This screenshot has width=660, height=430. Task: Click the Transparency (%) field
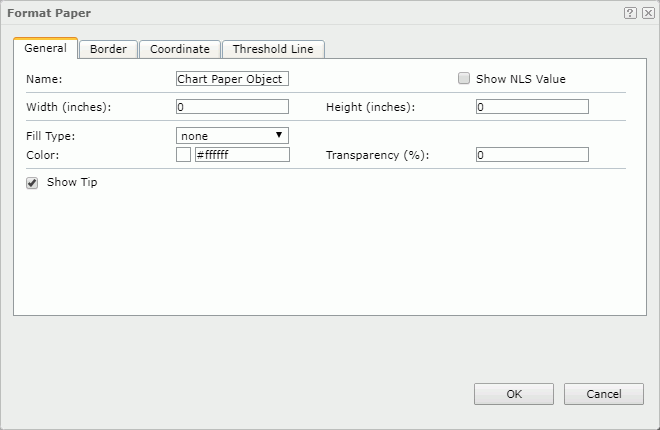[x=532, y=154]
